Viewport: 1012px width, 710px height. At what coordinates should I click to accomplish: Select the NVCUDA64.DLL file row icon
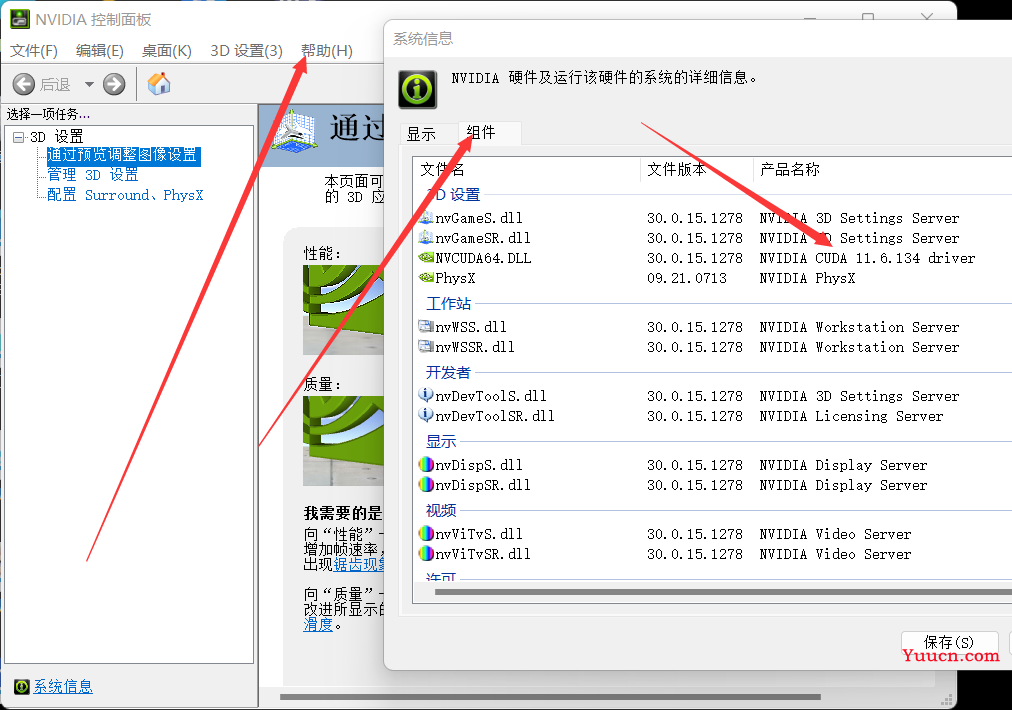tap(426, 258)
